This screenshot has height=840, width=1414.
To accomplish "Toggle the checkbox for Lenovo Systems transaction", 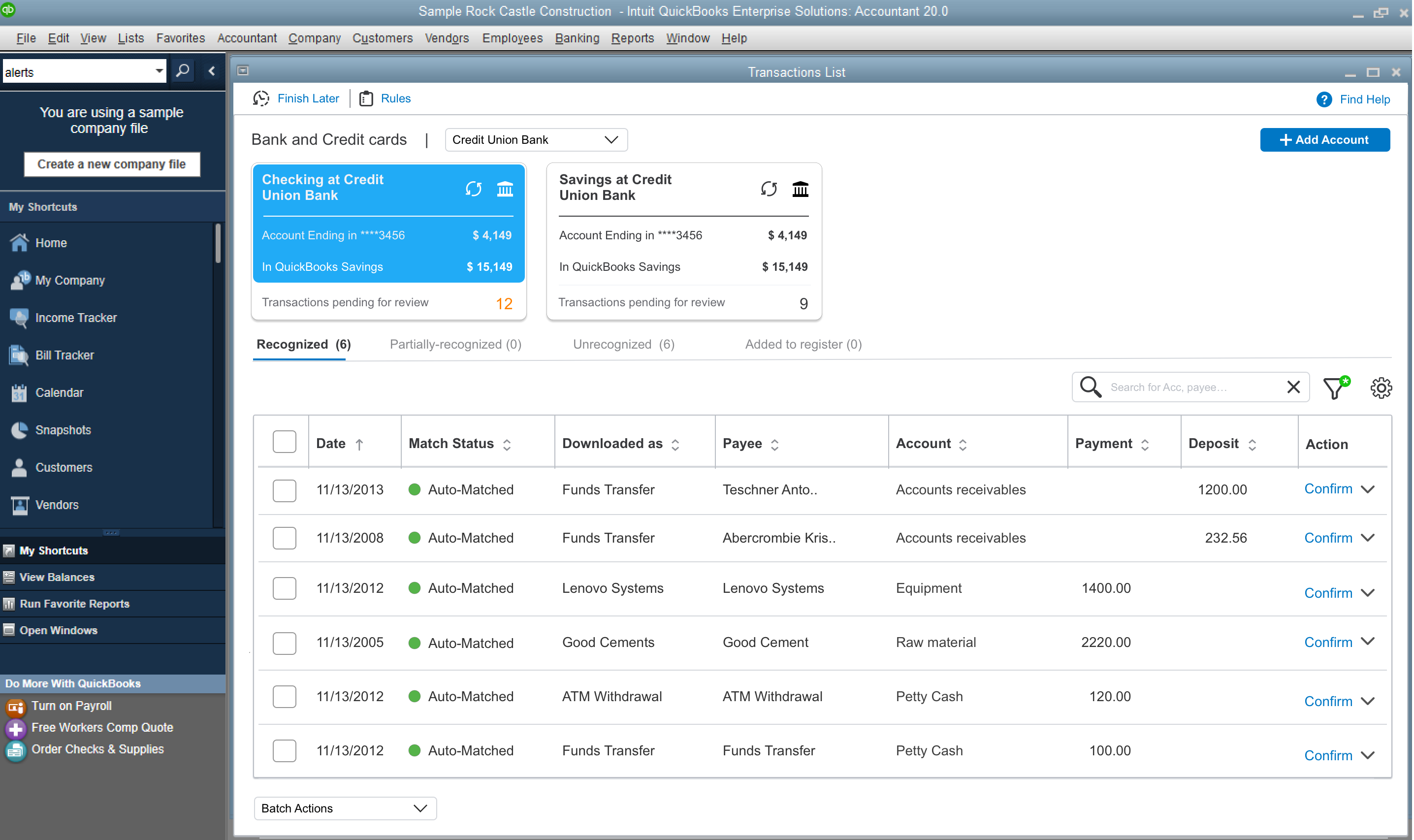I will tap(285, 588).
